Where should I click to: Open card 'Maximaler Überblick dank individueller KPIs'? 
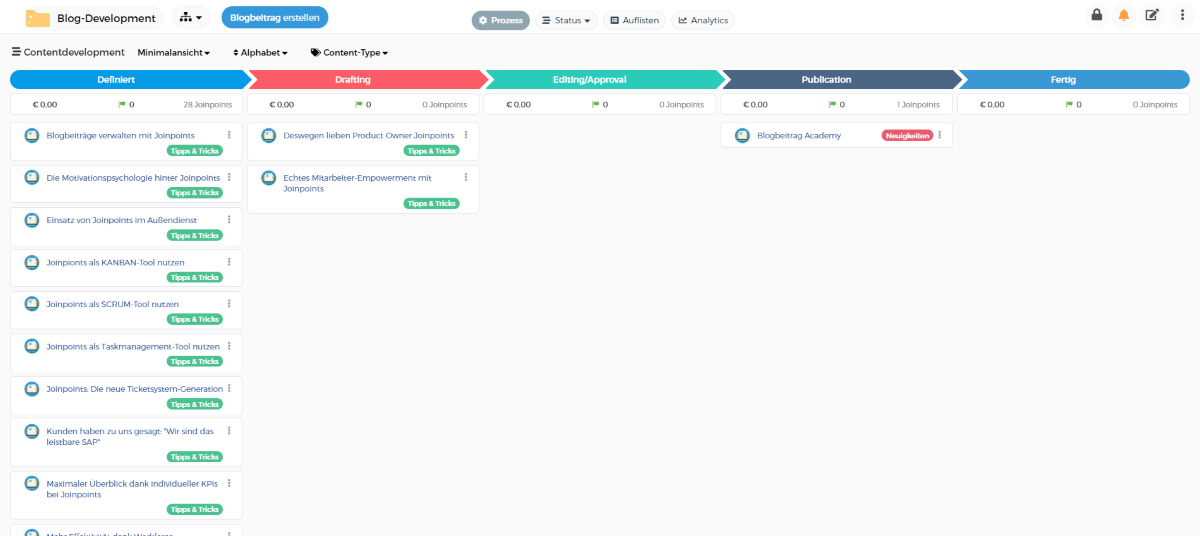click(131, 488)
